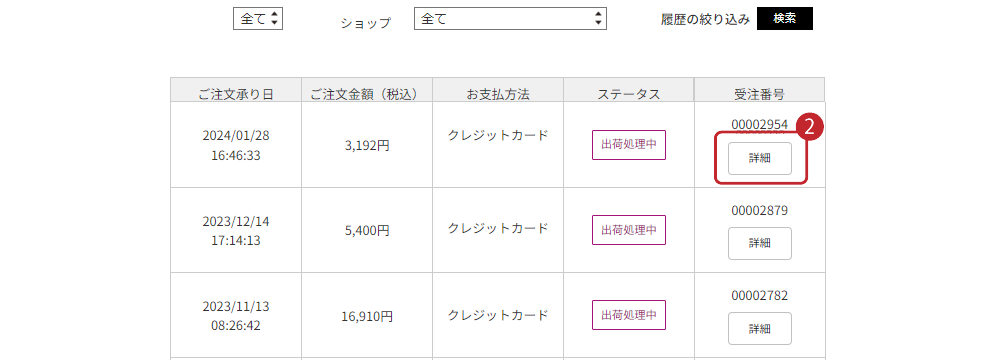The image size is (1001, 360).
Task: Click the black 検索 button
Action: click(x=785, y=19)
